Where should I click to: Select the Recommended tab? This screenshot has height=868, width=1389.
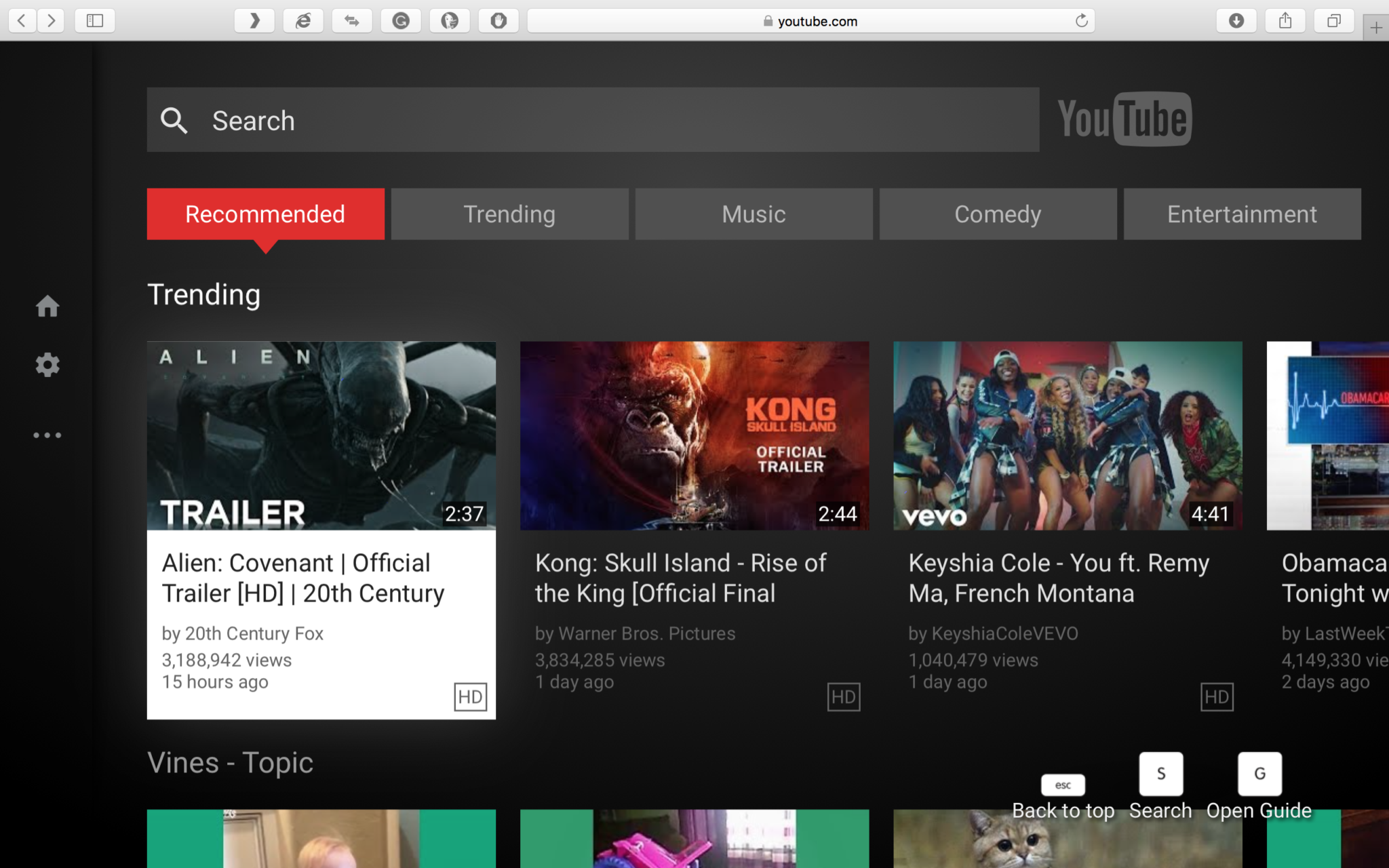click(265, 213)
